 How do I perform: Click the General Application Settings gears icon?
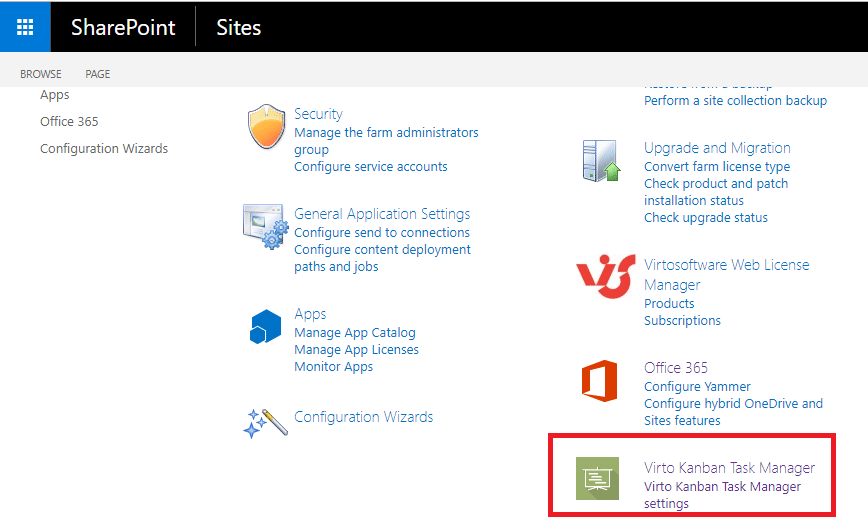pyautogui.click(x=266, y=227)
